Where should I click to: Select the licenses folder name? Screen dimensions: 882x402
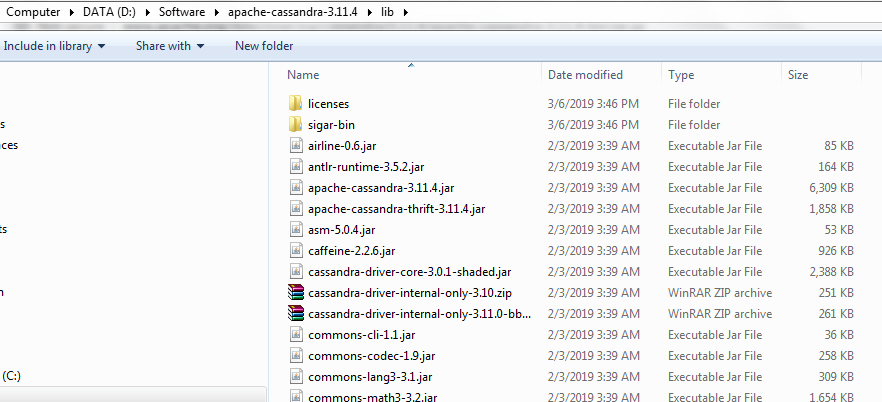pyautogui.click(x=328, y=104)
